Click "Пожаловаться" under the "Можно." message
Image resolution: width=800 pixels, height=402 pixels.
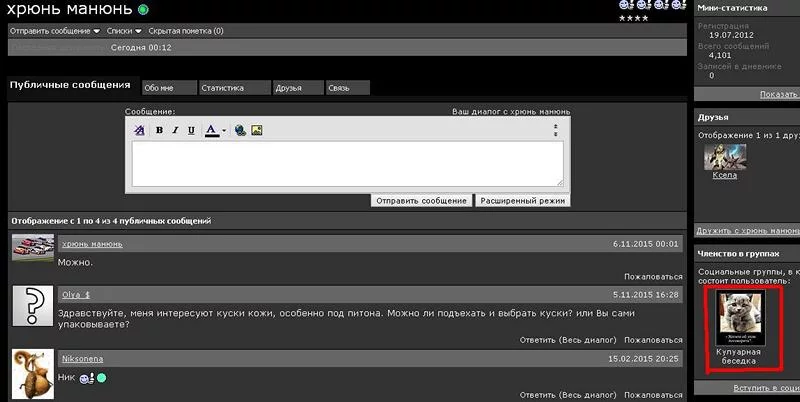click(x=653, y=277)
